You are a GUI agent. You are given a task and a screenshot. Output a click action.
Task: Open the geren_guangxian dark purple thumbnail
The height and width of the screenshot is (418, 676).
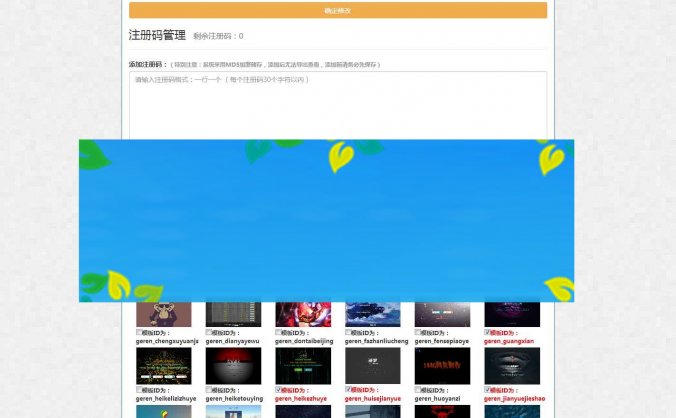pyautogui.click(x=512, y=314)
